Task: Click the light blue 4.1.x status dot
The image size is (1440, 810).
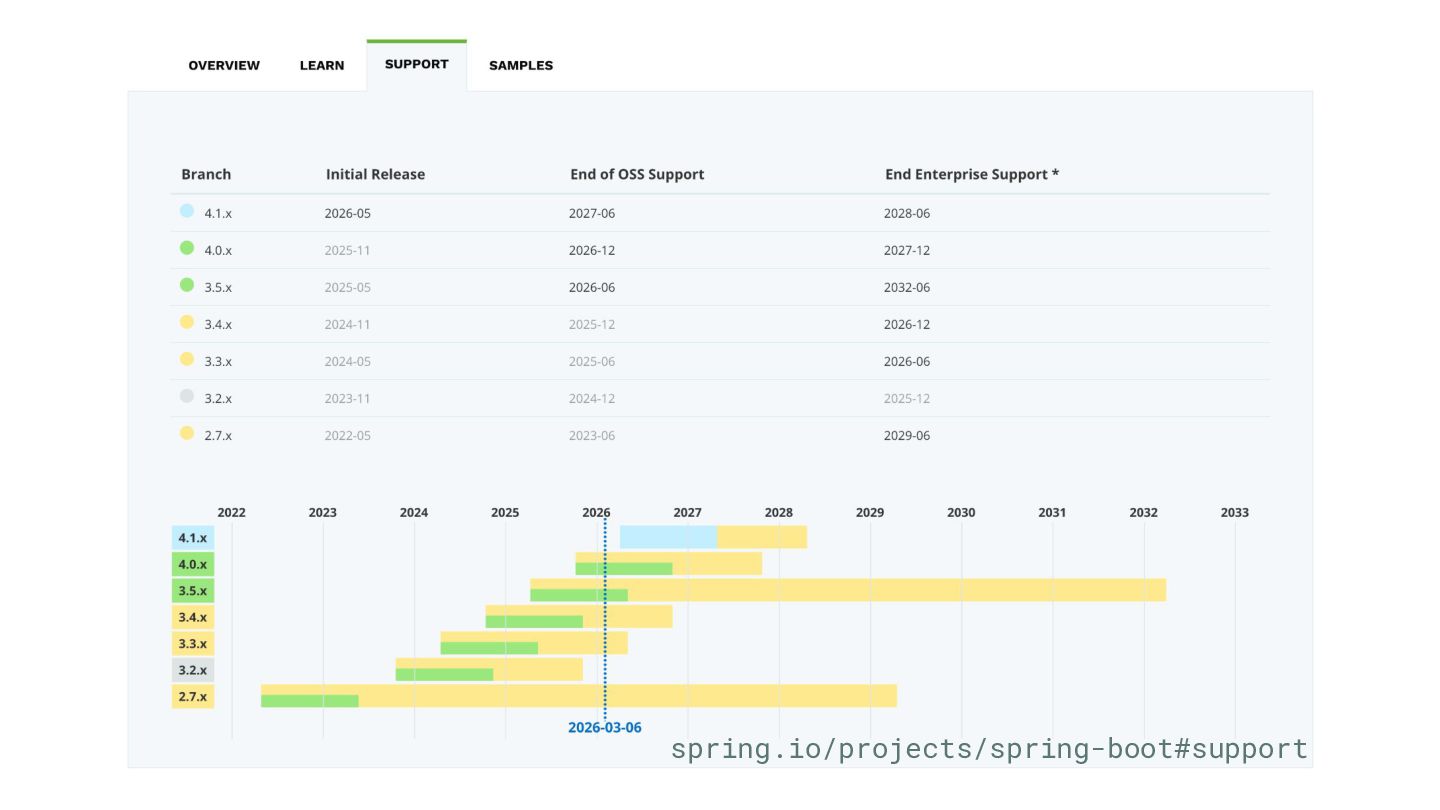Action: pos(187,212)
